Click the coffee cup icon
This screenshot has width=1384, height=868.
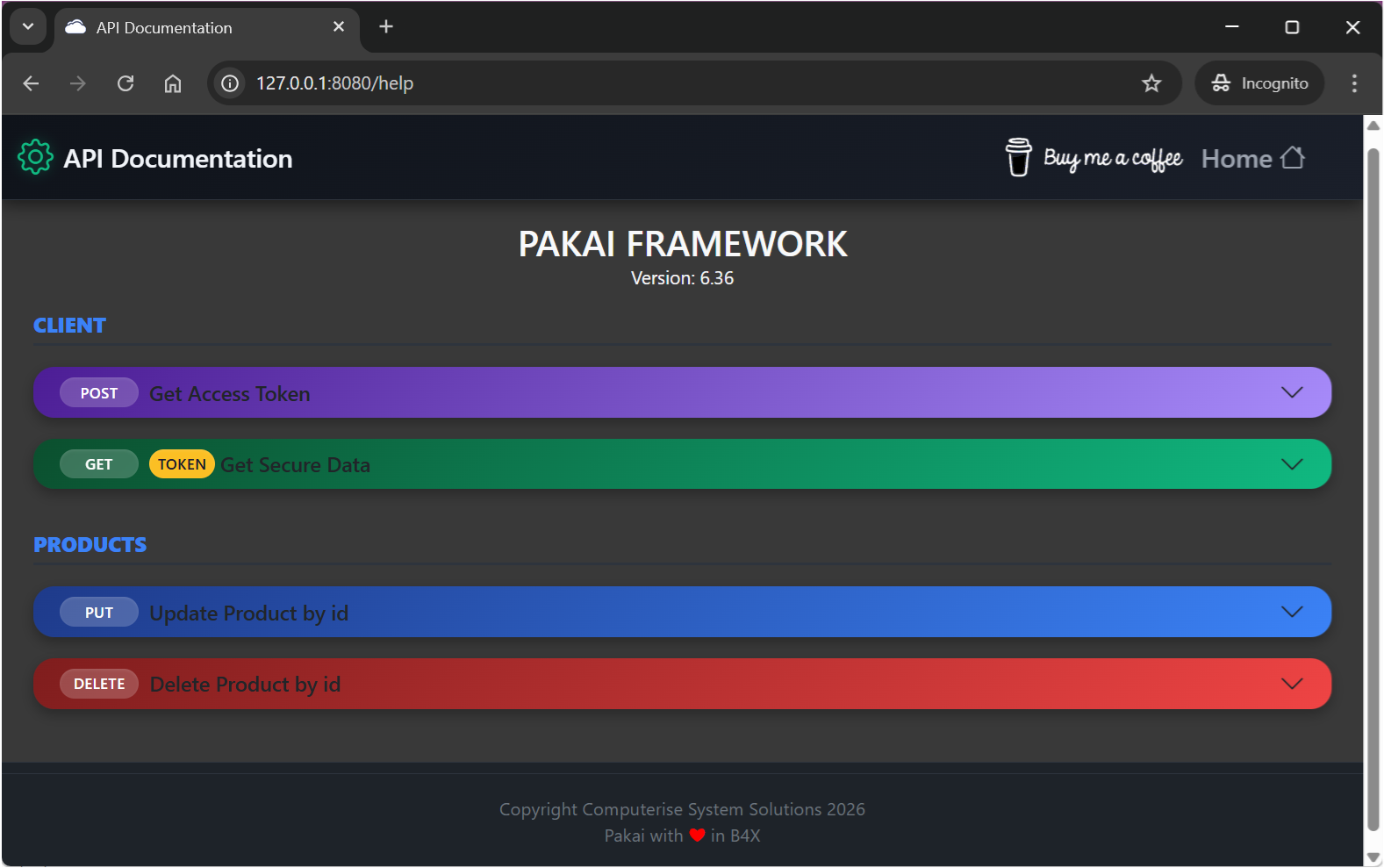(1018, 157)
